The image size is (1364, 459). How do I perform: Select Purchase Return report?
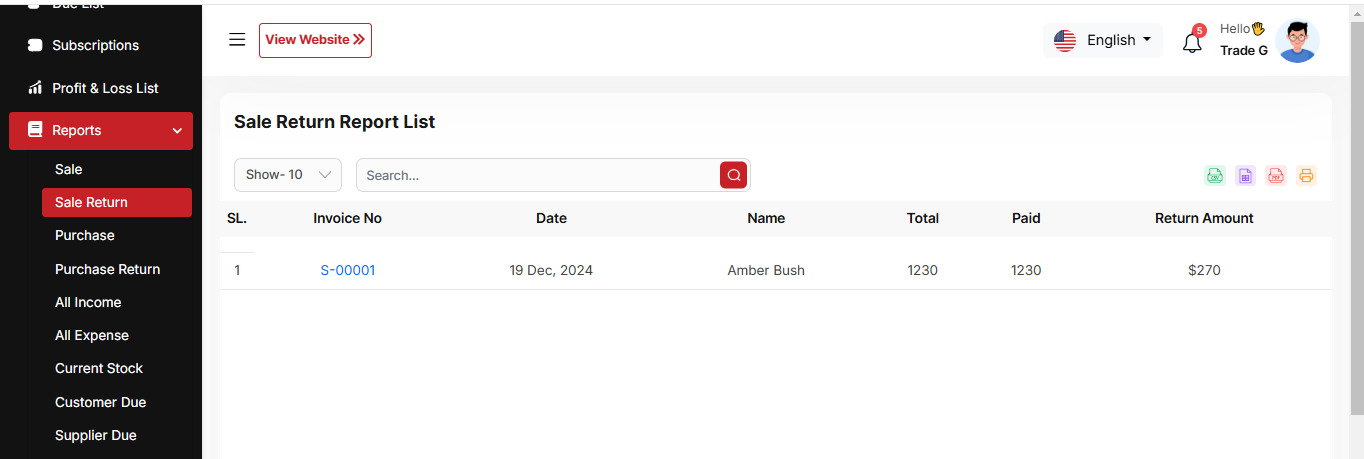click(x=107, y=269)
